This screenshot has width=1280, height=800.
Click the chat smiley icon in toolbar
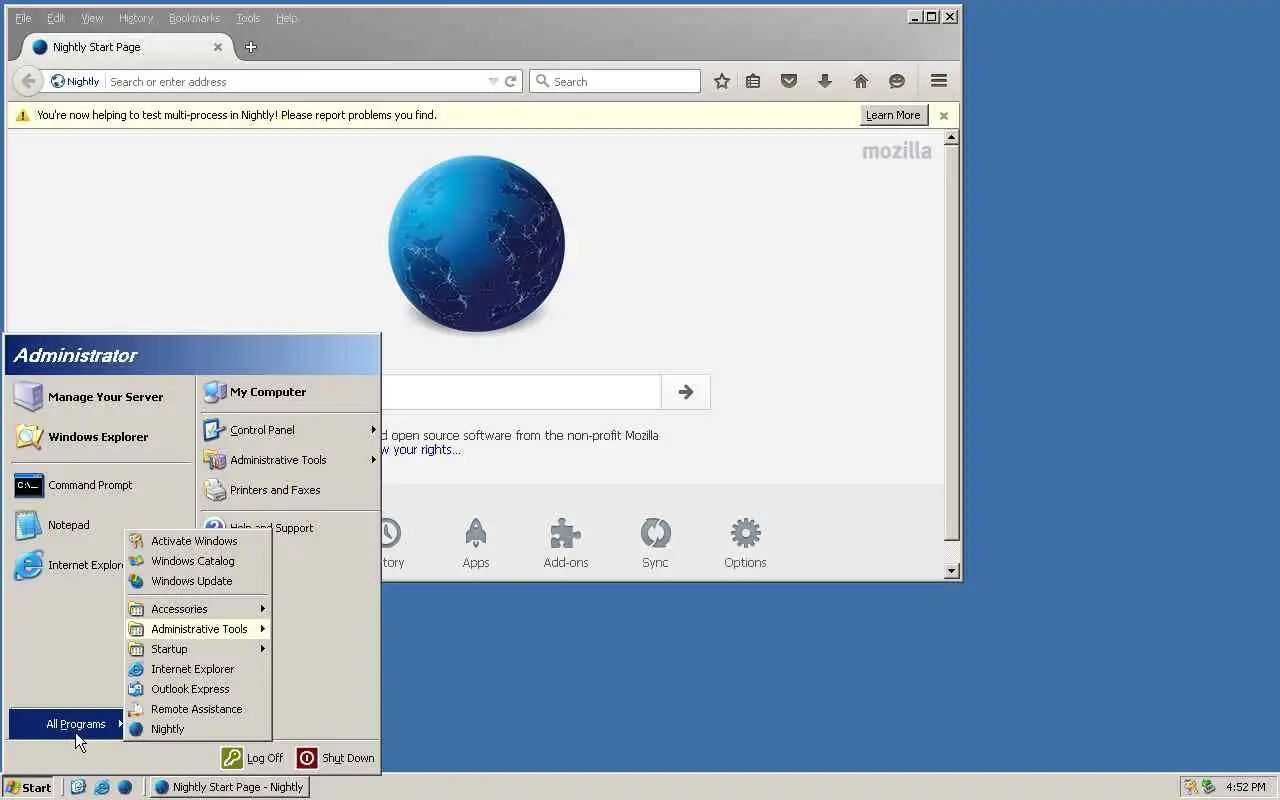click(x=897, y=81)
